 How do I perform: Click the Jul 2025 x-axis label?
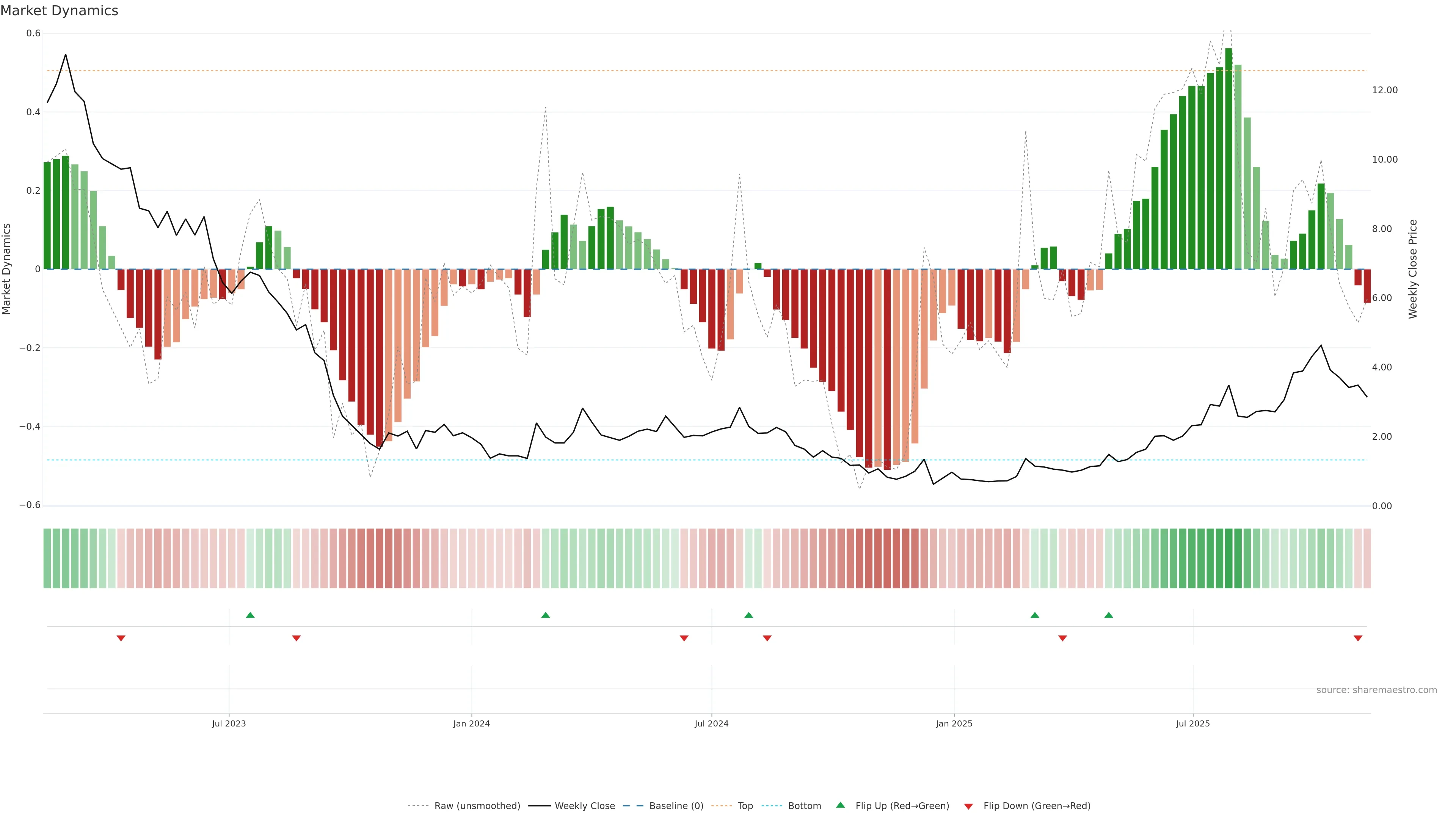pos(1192,723)
